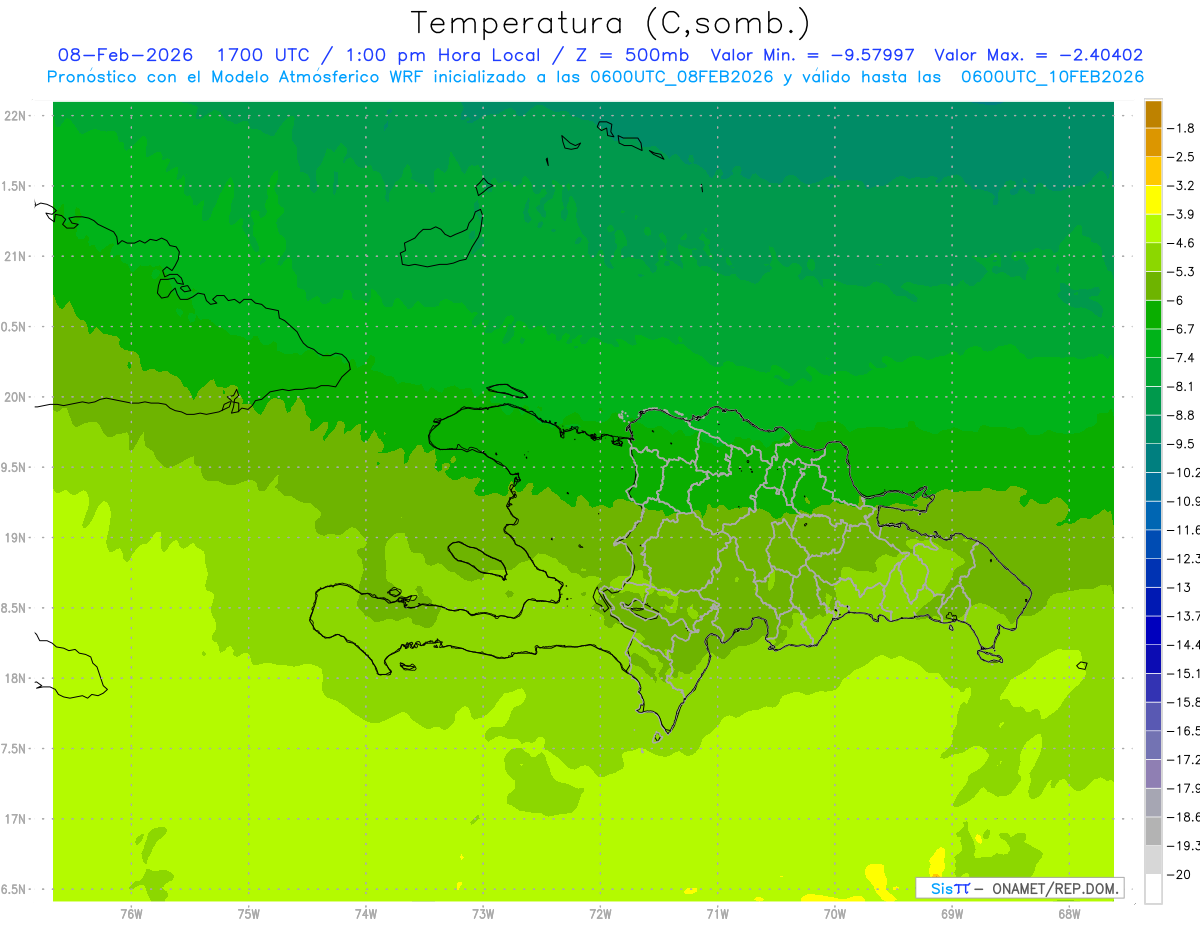Click the 71W longitude axis label
Image resolution: width=1200 pixels, height=927 pixels.
717,914
